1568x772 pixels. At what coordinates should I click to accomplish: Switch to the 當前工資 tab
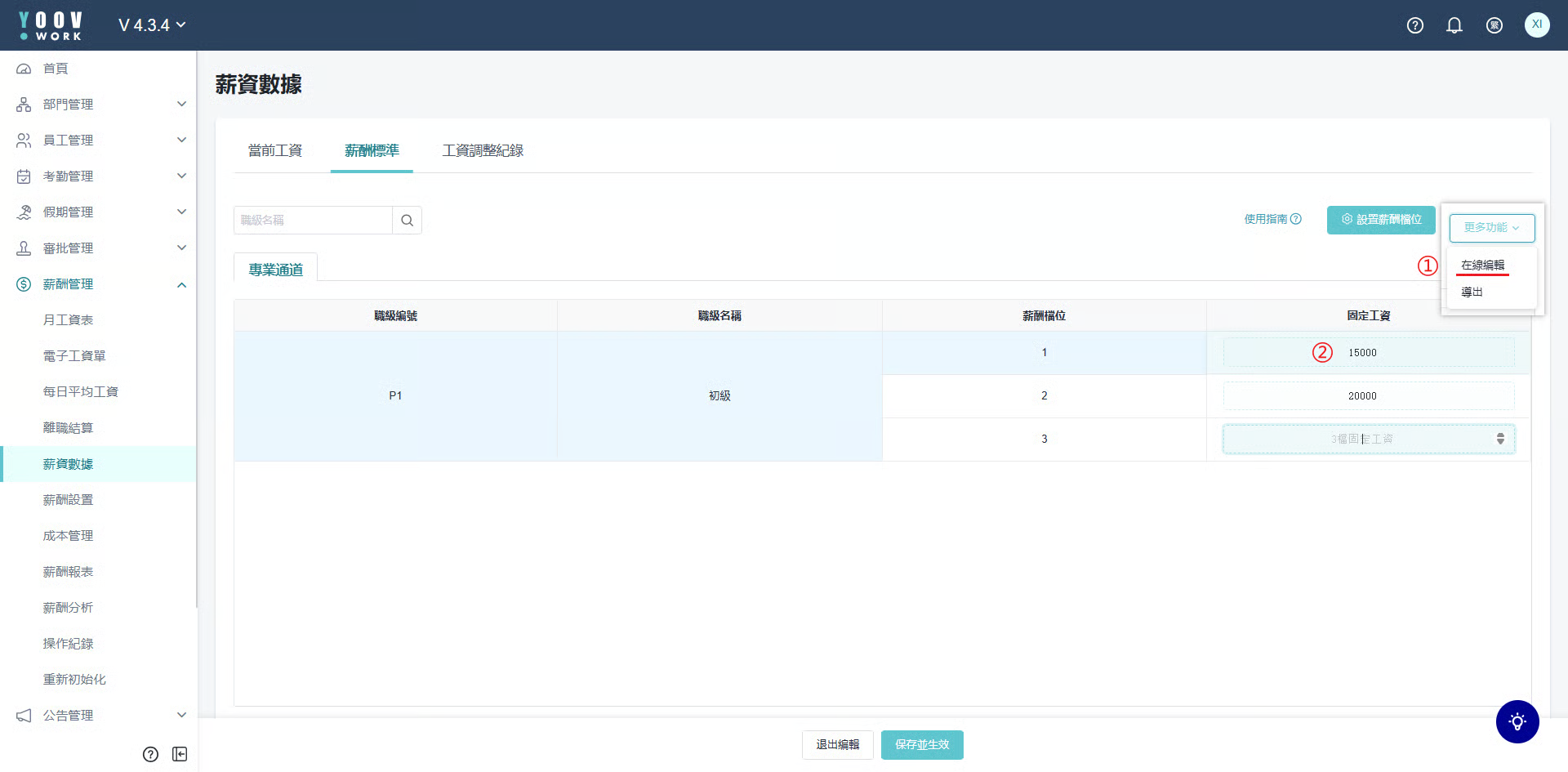tap(275, 151)
